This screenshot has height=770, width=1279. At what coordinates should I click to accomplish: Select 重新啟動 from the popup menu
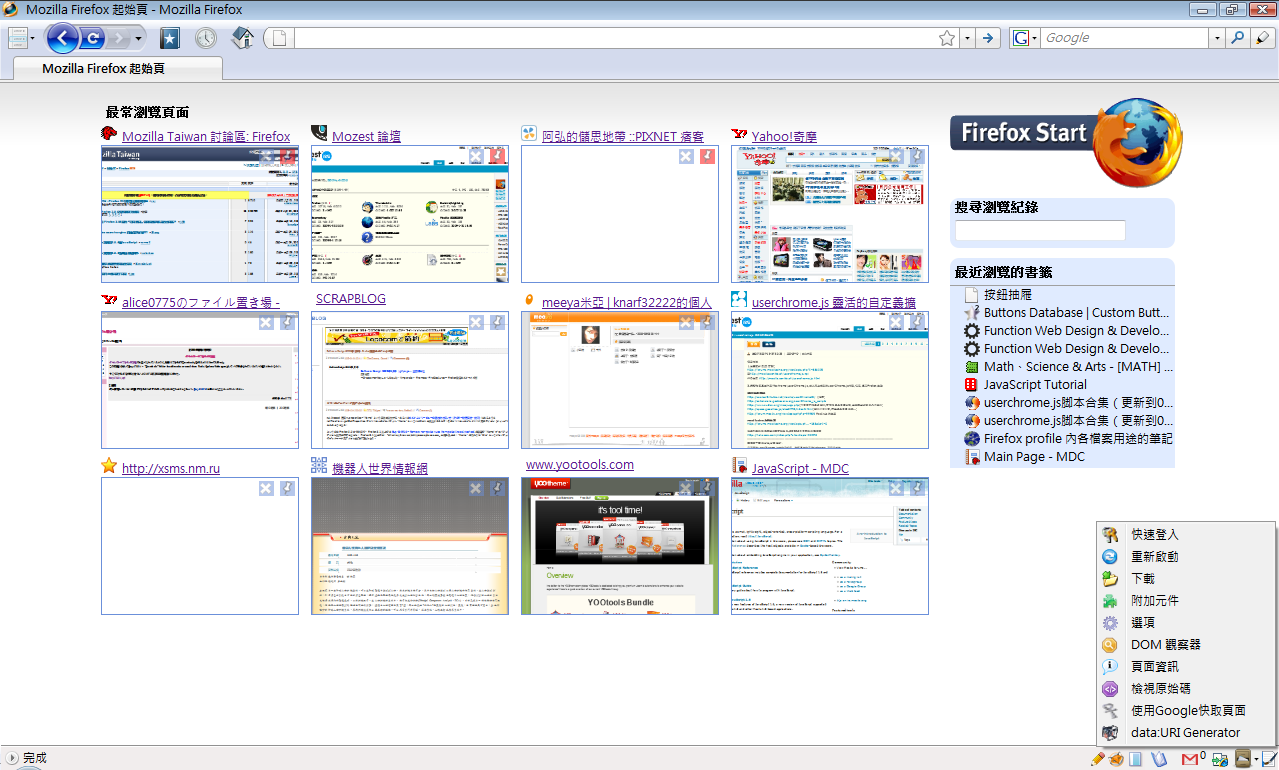(x=1154, y=557)
